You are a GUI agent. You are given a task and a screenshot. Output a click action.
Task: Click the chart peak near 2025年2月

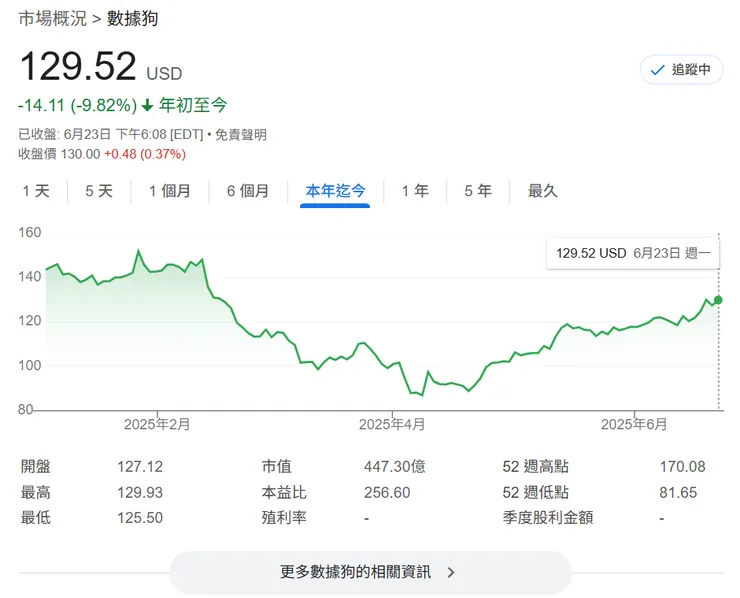pos(138,251)
